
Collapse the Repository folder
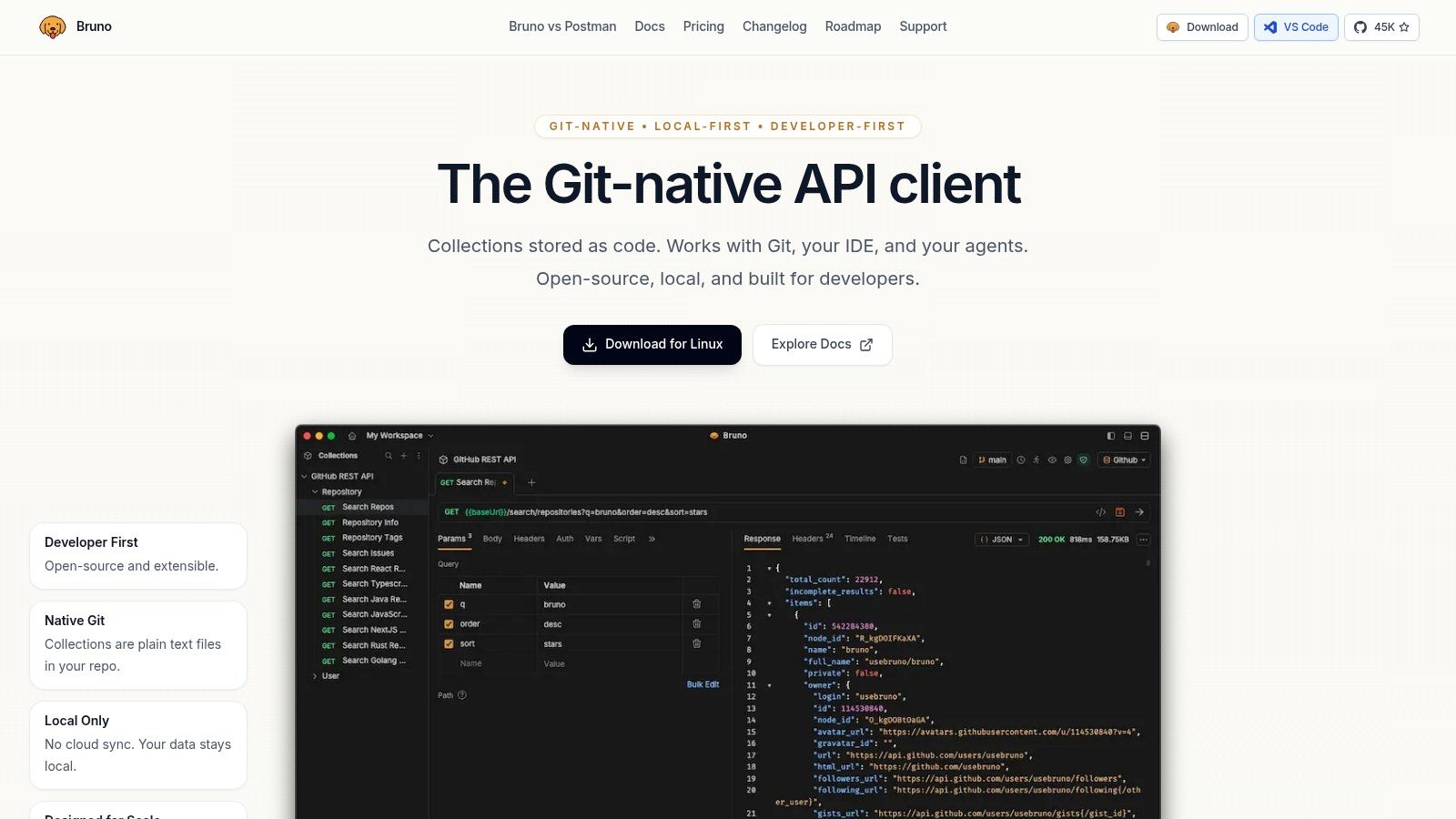(315, 492)
